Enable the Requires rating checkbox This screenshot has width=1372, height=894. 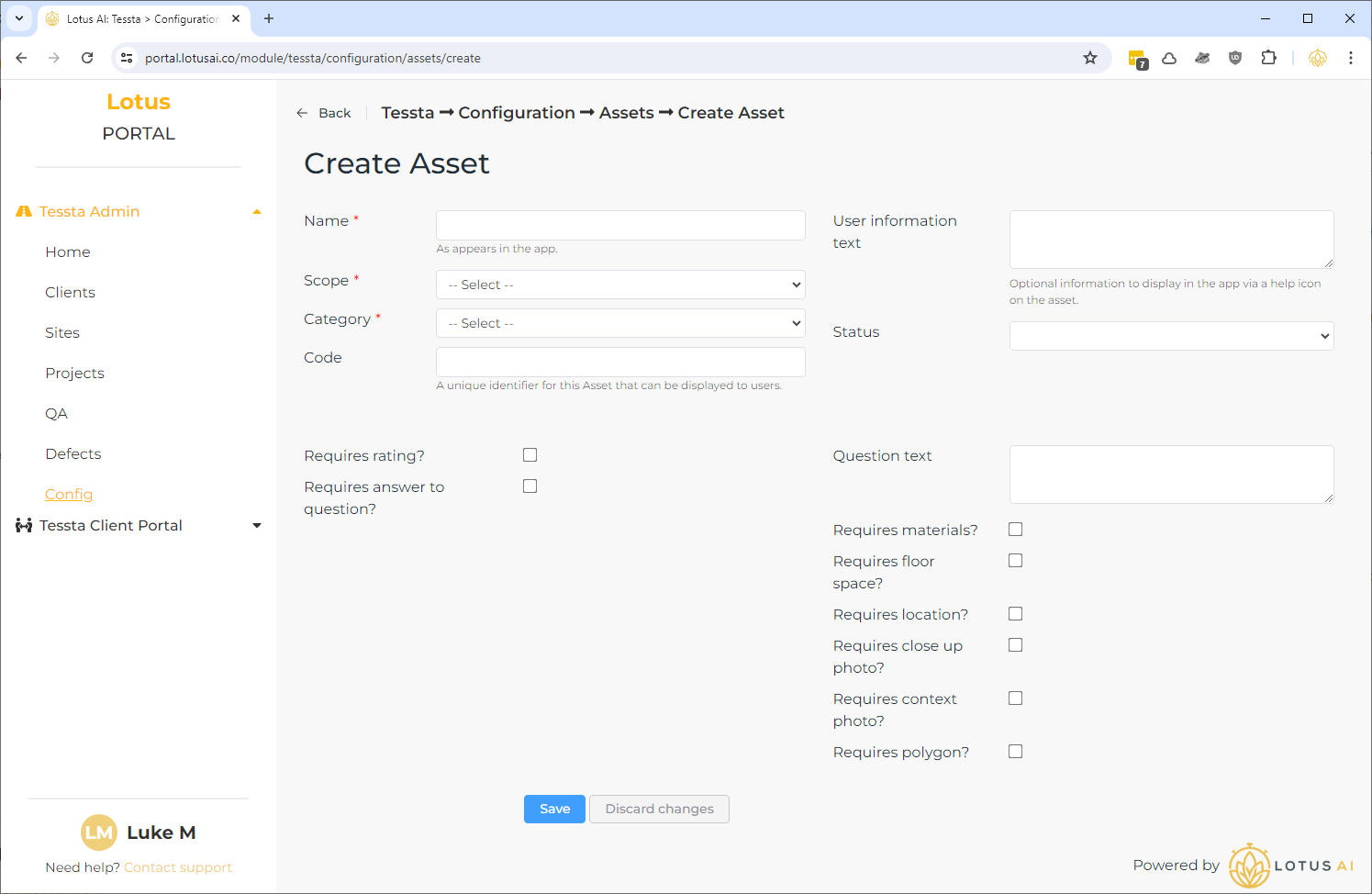point(530,455)
